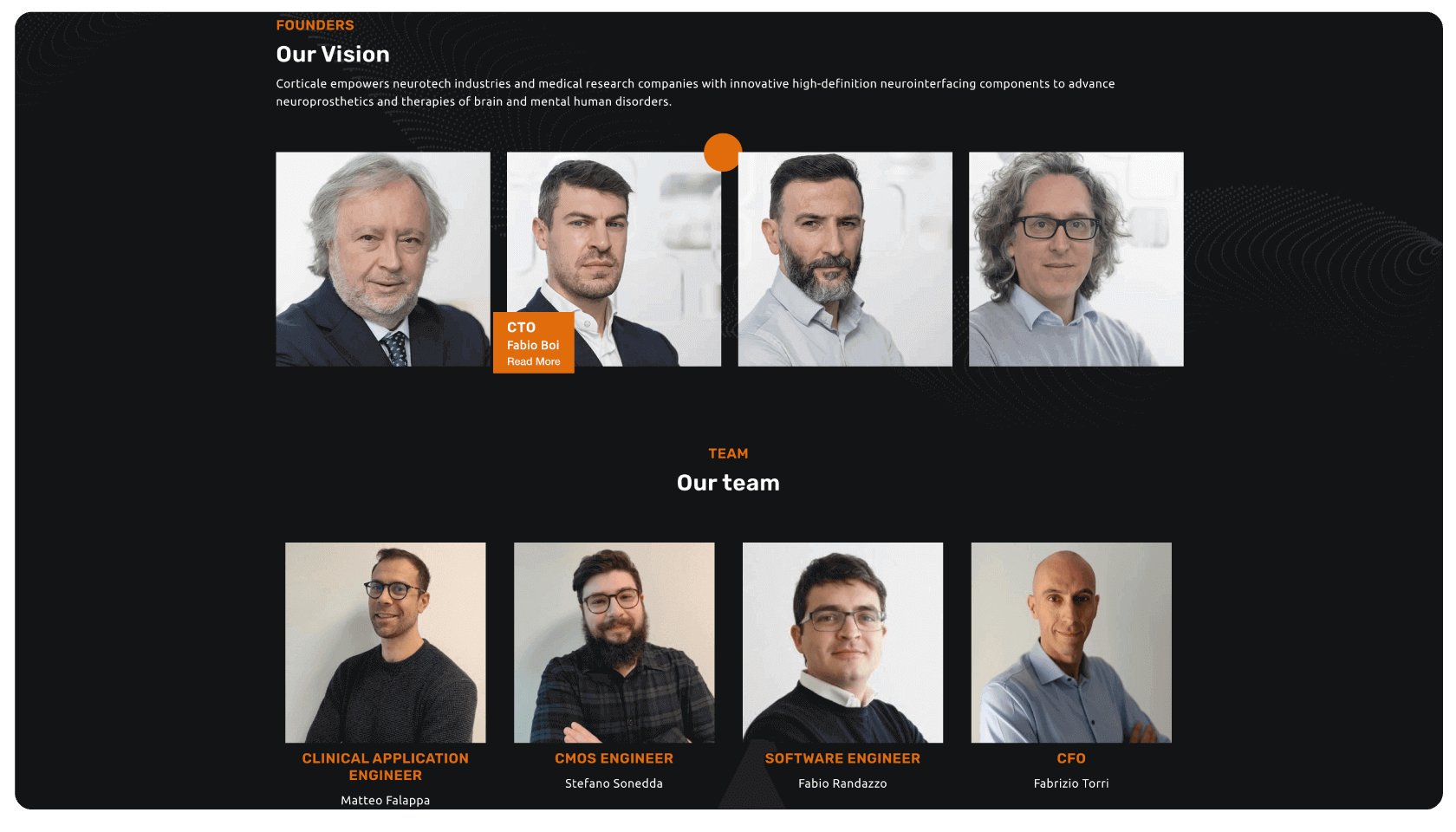Click the orange TEAM section label
The image size is (1456, 832).
coord(728,453)
